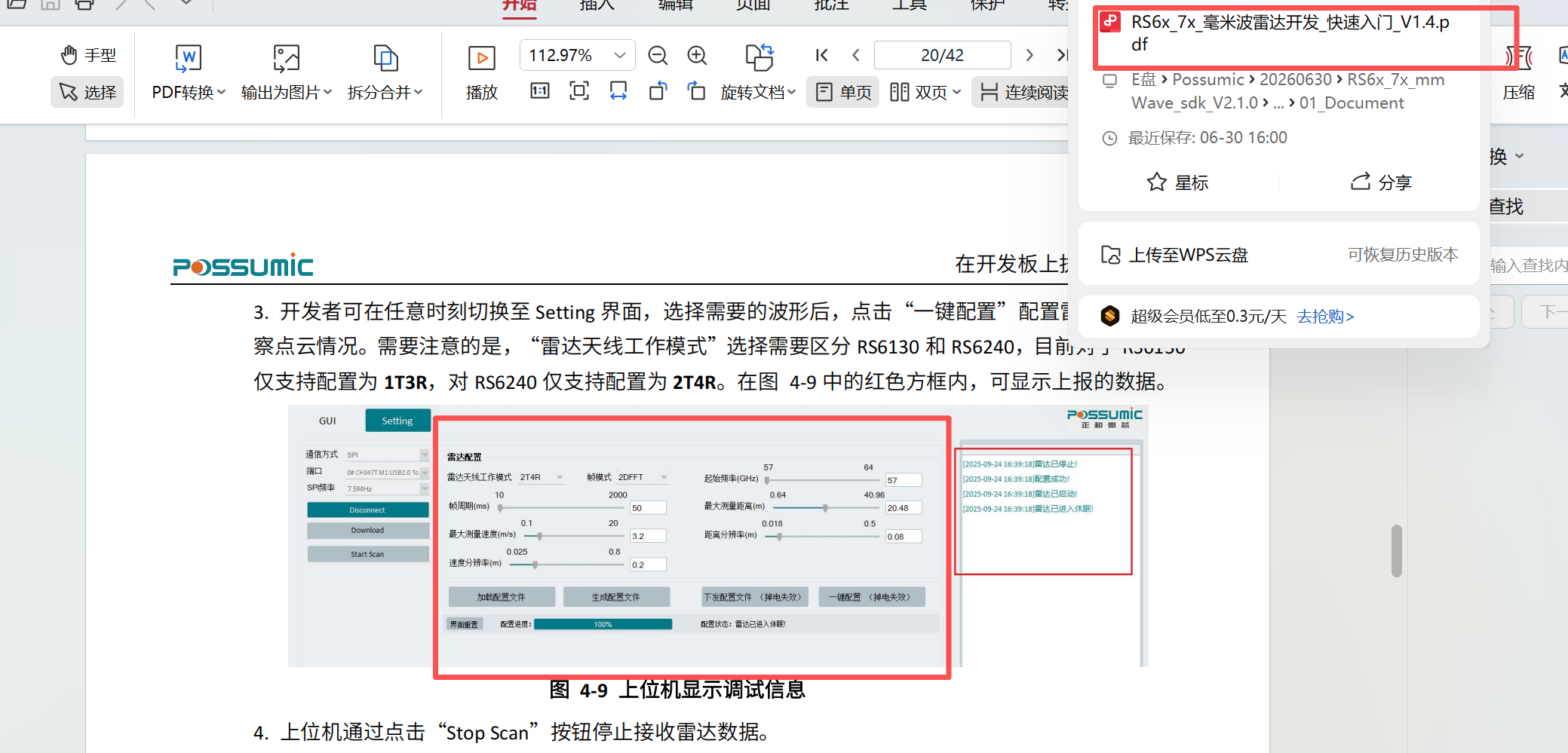Viewport: 1568px width, 753px height.
Task: Click the page number field showing 20/42
Action: coord(942,55)
